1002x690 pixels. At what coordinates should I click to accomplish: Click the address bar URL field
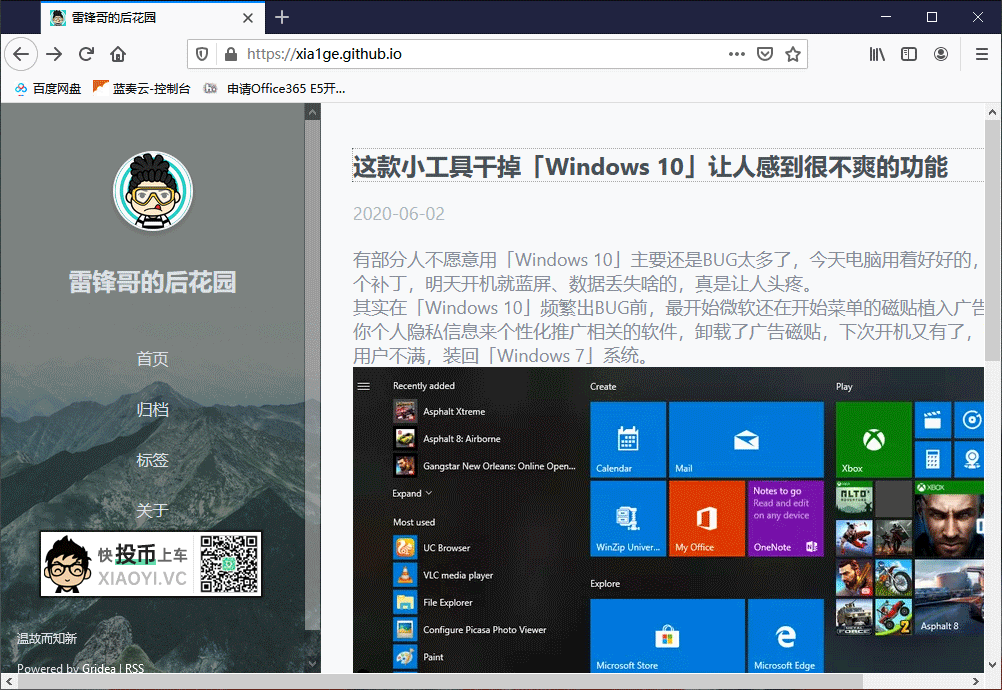486,54
